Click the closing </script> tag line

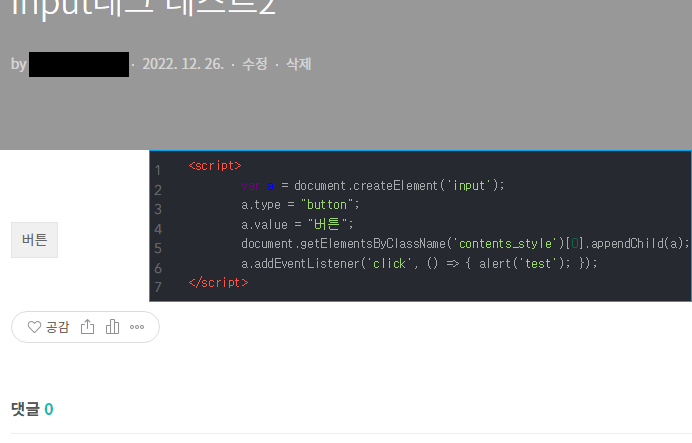[x=218, y=282]
